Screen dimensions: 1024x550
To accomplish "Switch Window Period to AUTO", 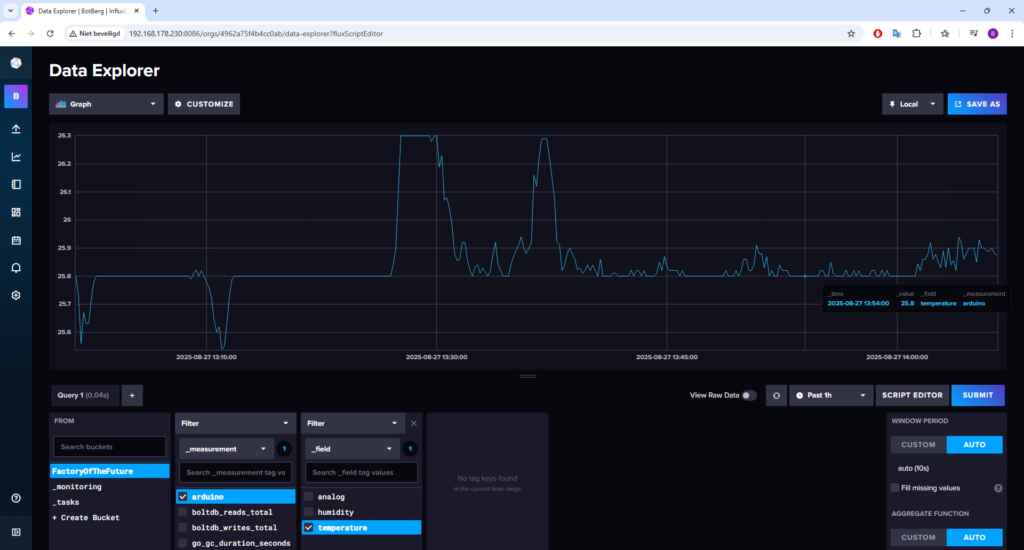I will (x=974, y=445).
